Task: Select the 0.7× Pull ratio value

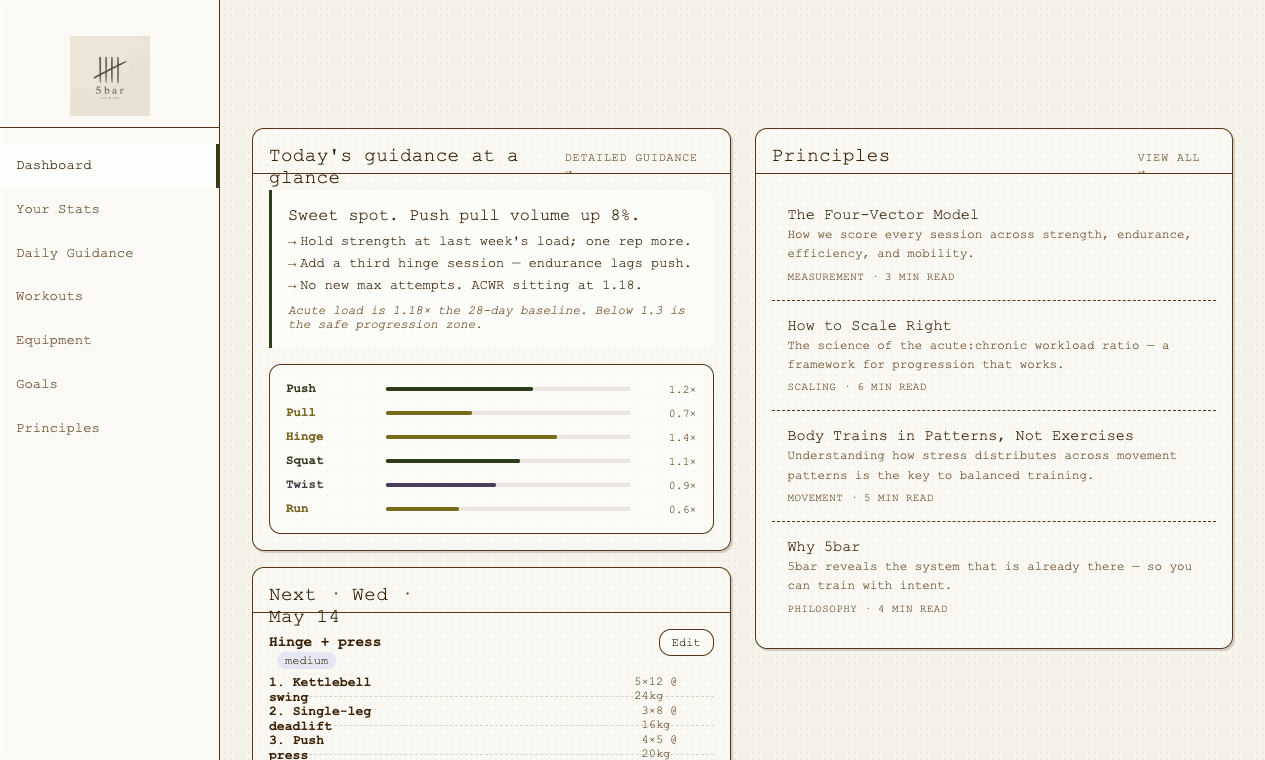Action: tap(682, 414)
